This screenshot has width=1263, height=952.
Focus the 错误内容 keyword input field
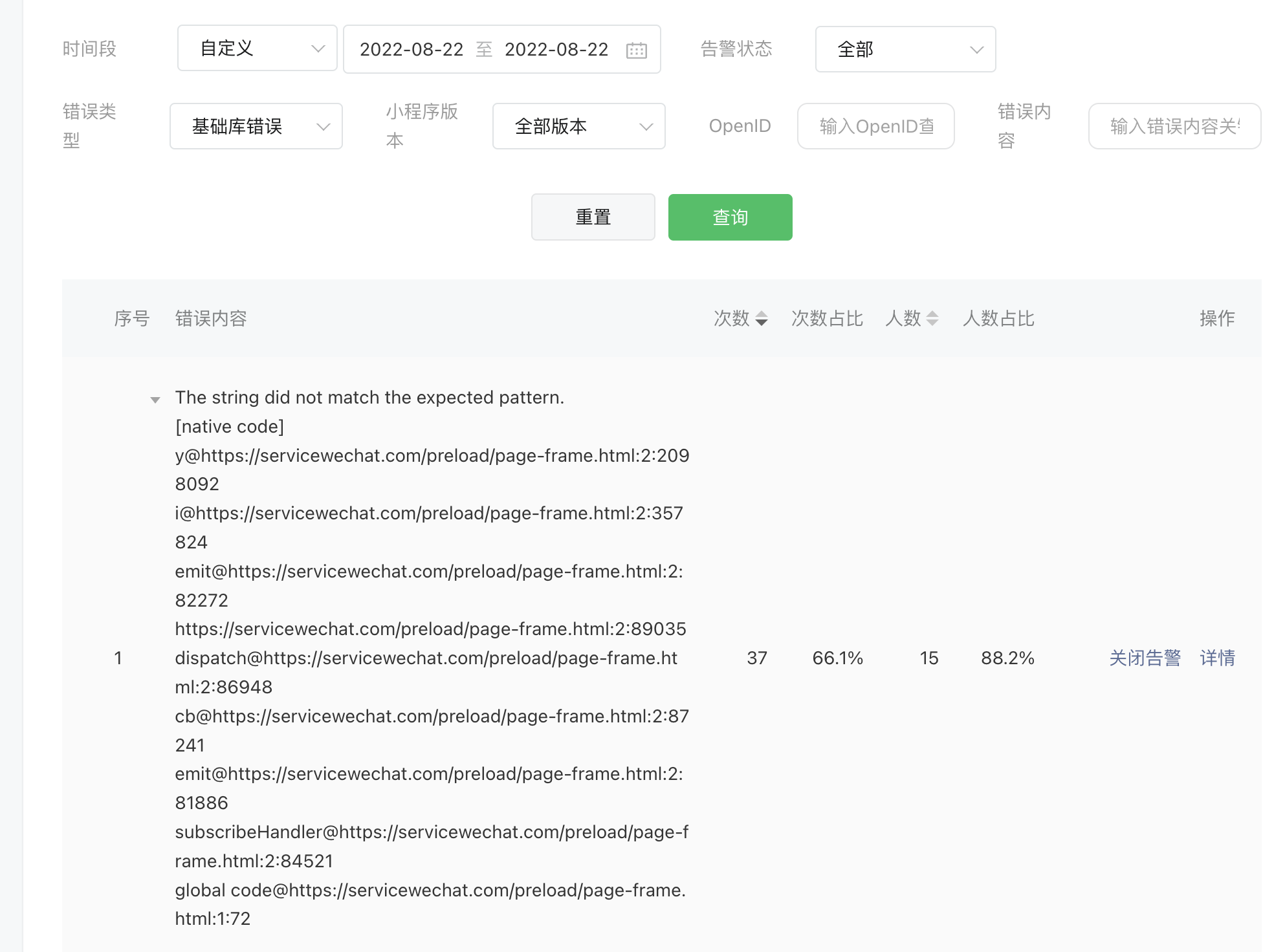(1174, 126)
